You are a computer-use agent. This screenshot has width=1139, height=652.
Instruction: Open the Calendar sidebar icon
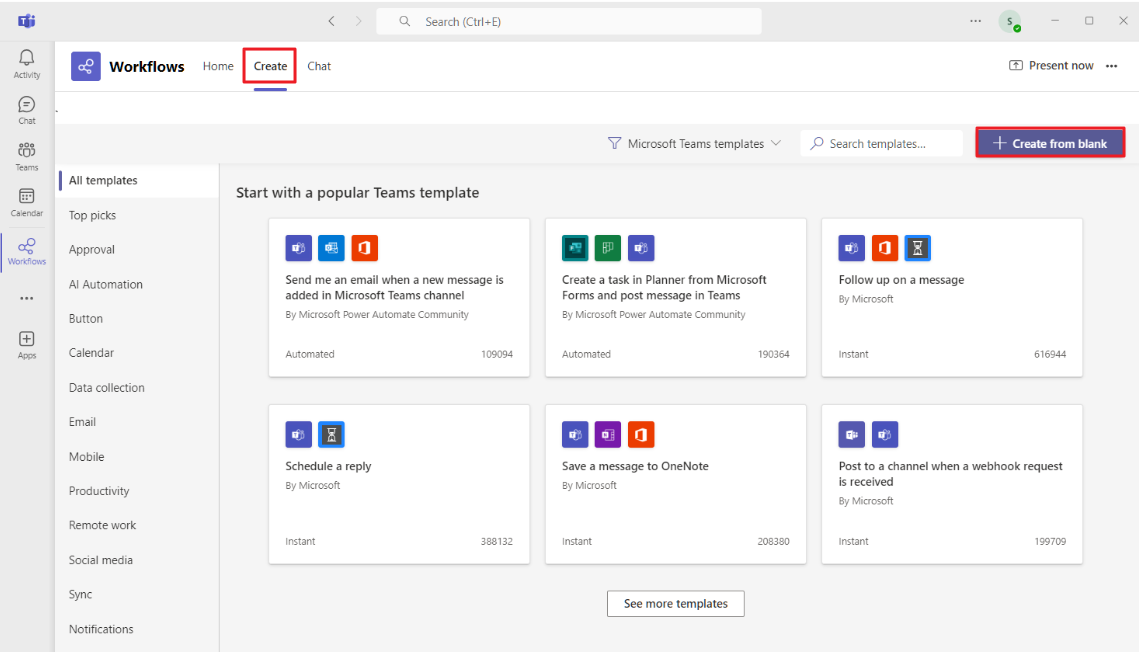(27, 201)
